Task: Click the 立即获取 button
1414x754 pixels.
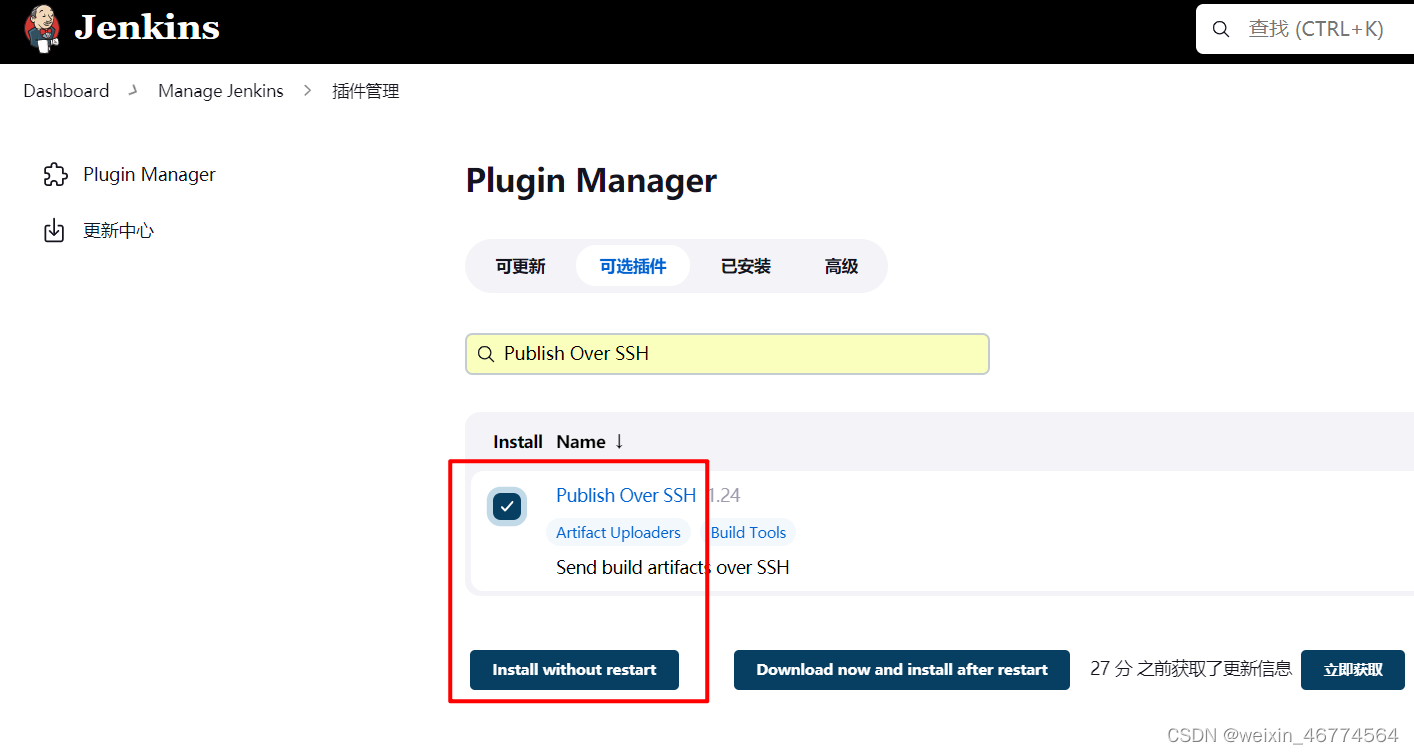Action: [x=1353, y=670]
